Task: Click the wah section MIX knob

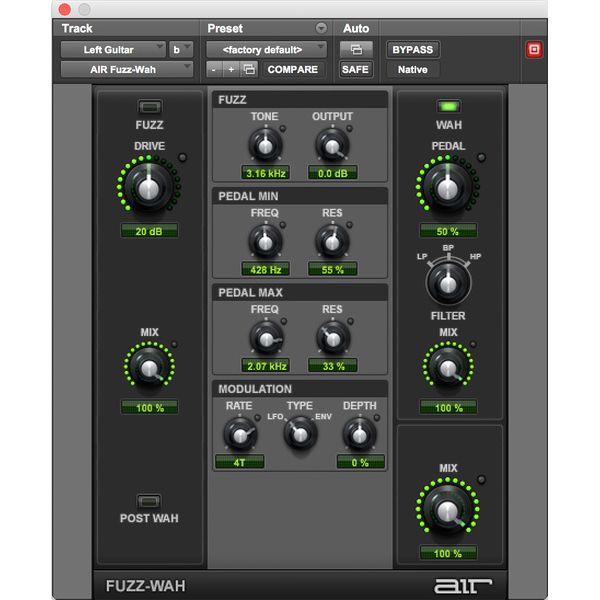Action: [x=448, y=368]
